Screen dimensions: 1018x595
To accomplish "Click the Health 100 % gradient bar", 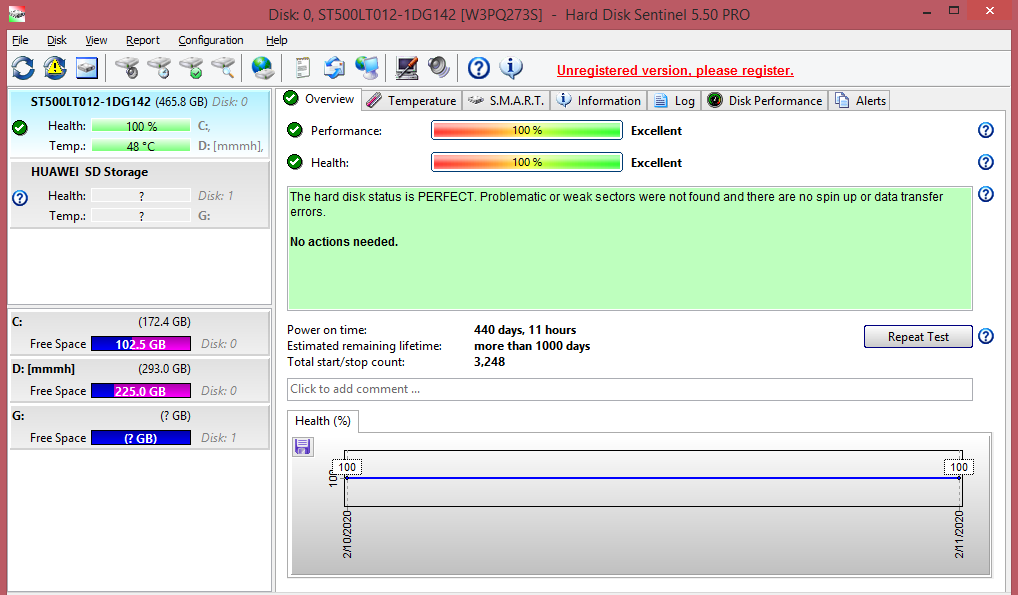I will [x=527, y=162].
